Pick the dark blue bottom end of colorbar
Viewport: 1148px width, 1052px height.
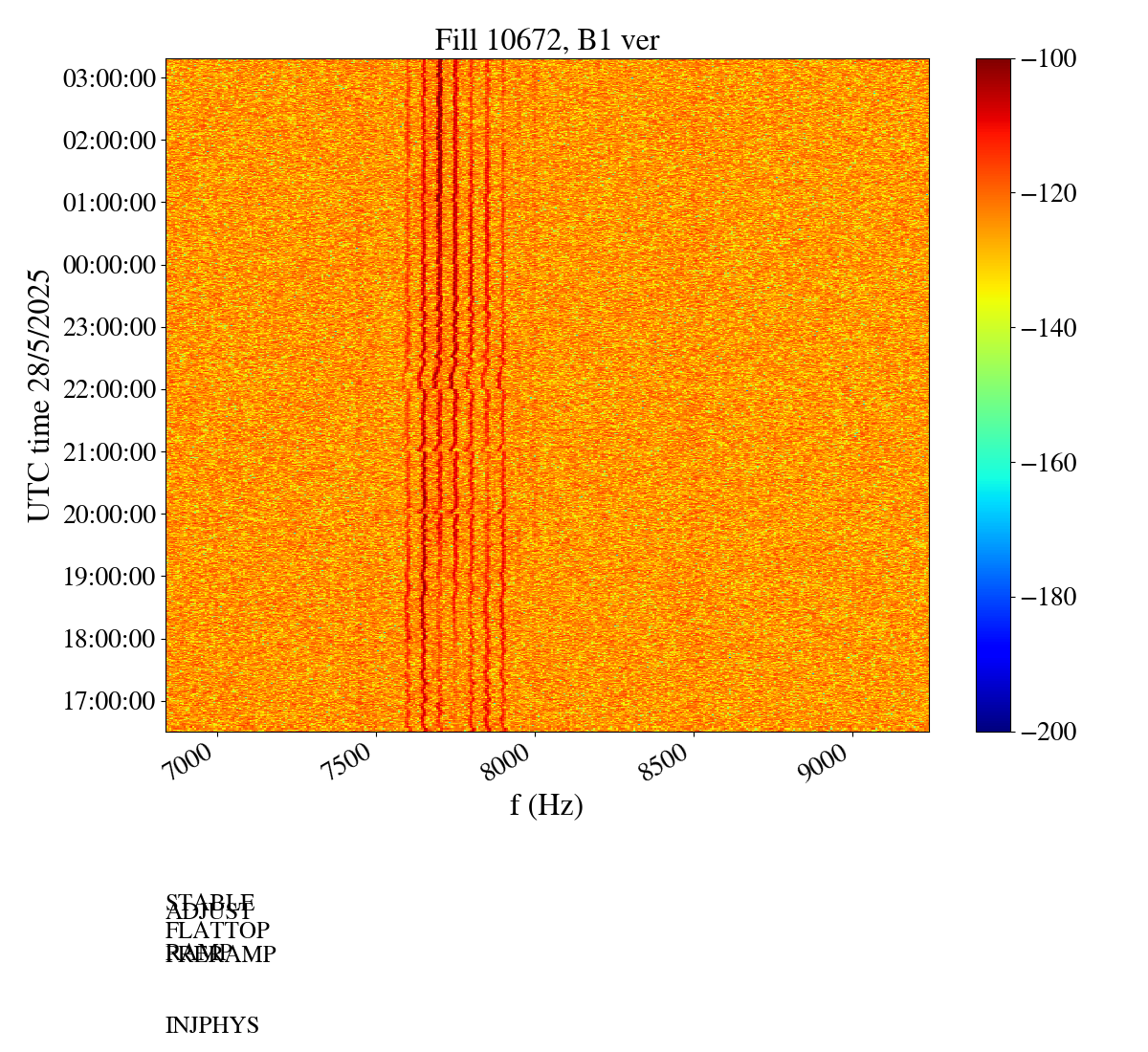(x=993, y=722)
